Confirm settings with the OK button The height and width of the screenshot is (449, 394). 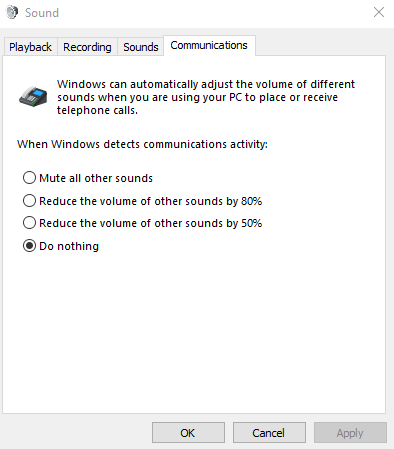188,433
